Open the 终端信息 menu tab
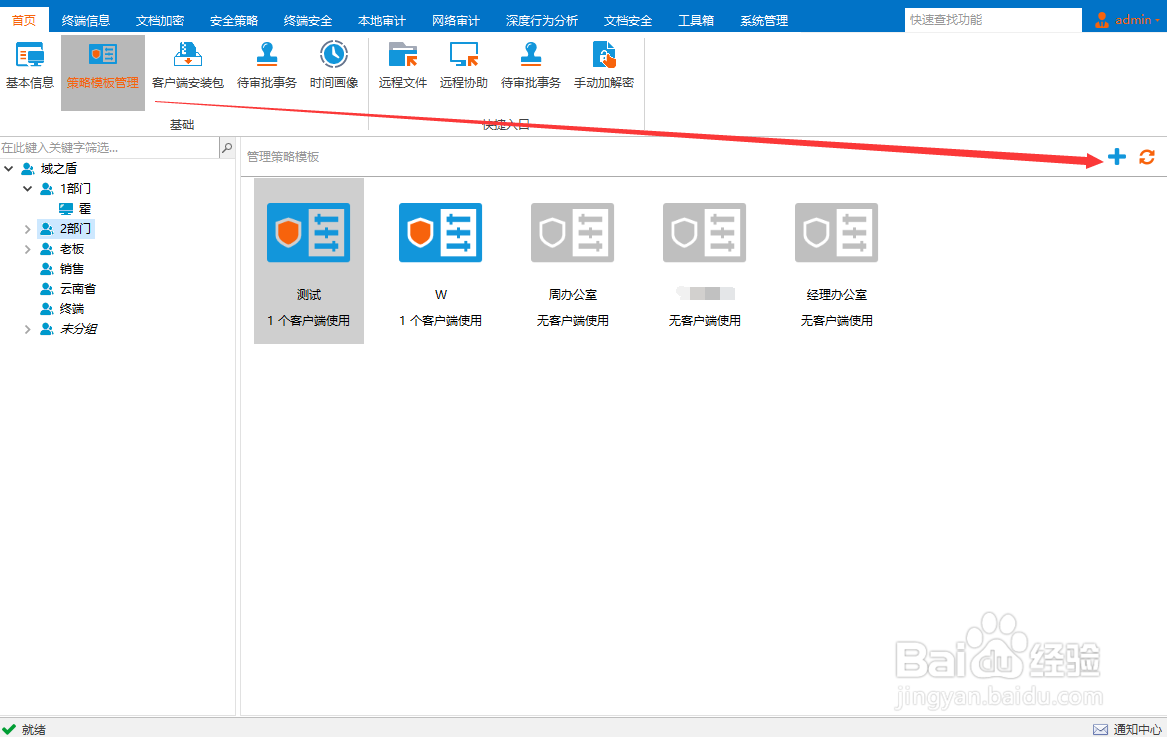The width and height of the screenshot is (1167, 737). [86, 20]
